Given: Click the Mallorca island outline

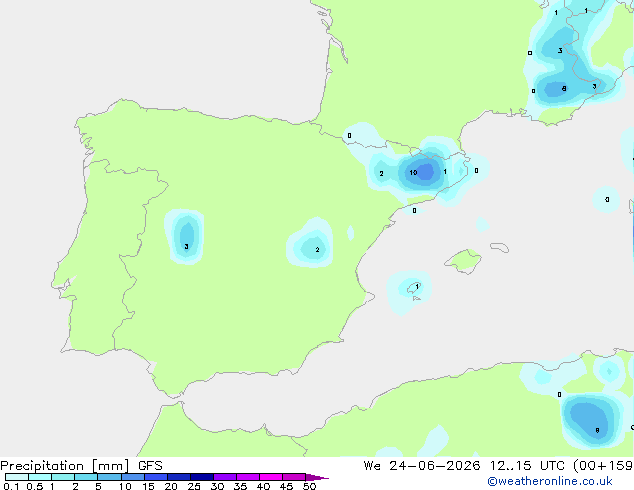Looking at the screenshot, I should pyautogui.click(x=463, y=262).
